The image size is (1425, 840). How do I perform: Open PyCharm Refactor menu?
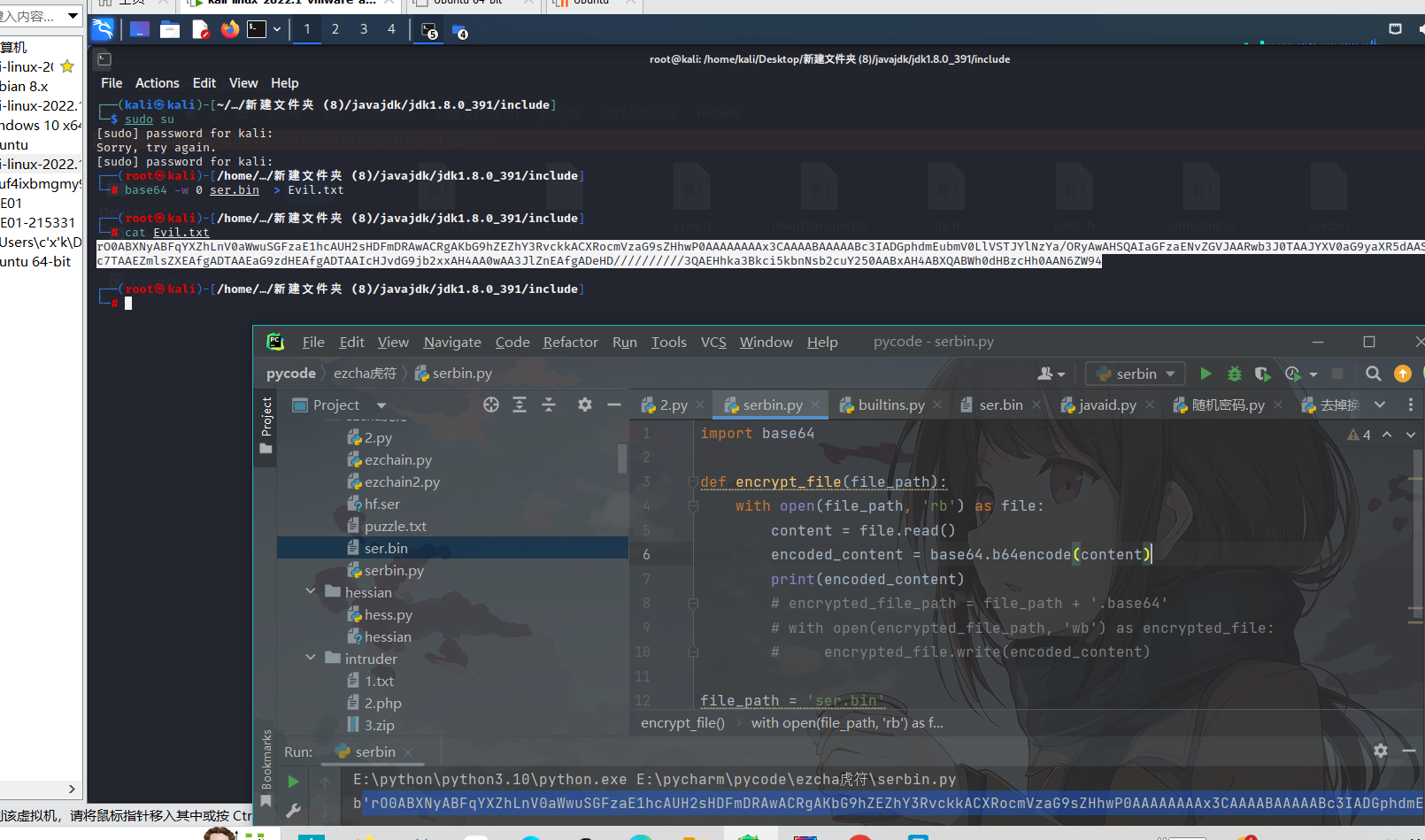pyautogui.click(x=570, y=342)
